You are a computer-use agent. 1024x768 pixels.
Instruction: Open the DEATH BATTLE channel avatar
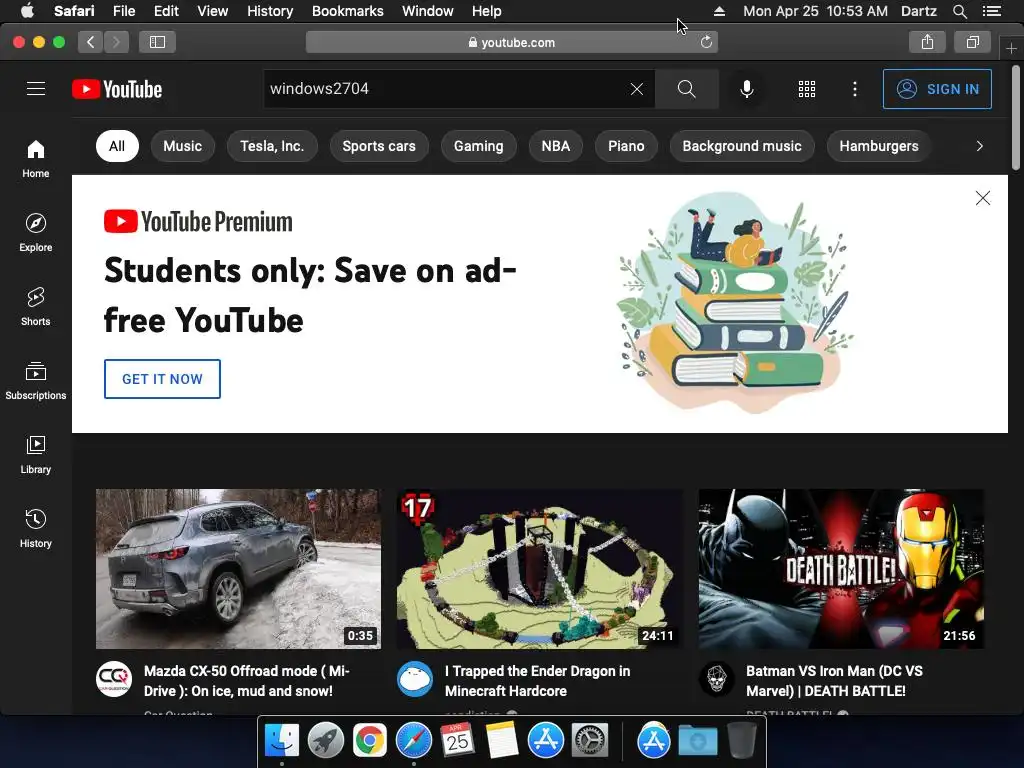click(x=716, y=679)
